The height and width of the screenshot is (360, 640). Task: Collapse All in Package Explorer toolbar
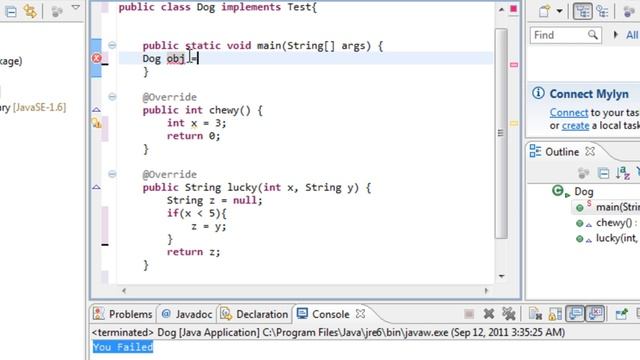pyautogui.click(x=11, y=11)
